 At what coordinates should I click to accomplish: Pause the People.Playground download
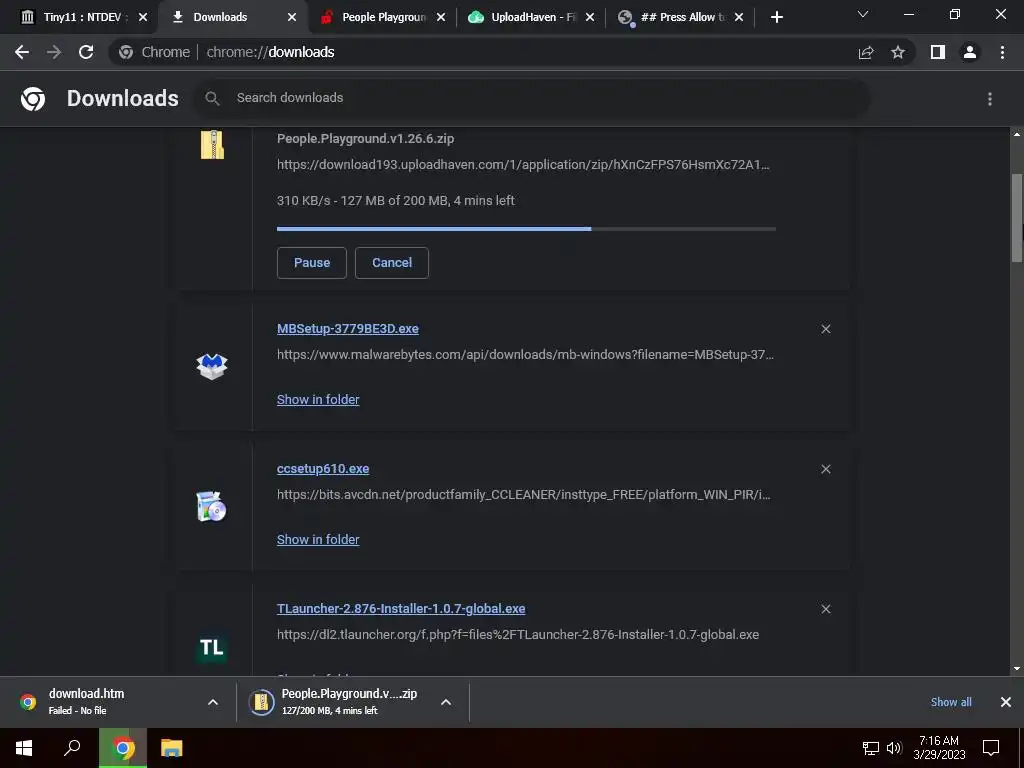pos(312,263)
